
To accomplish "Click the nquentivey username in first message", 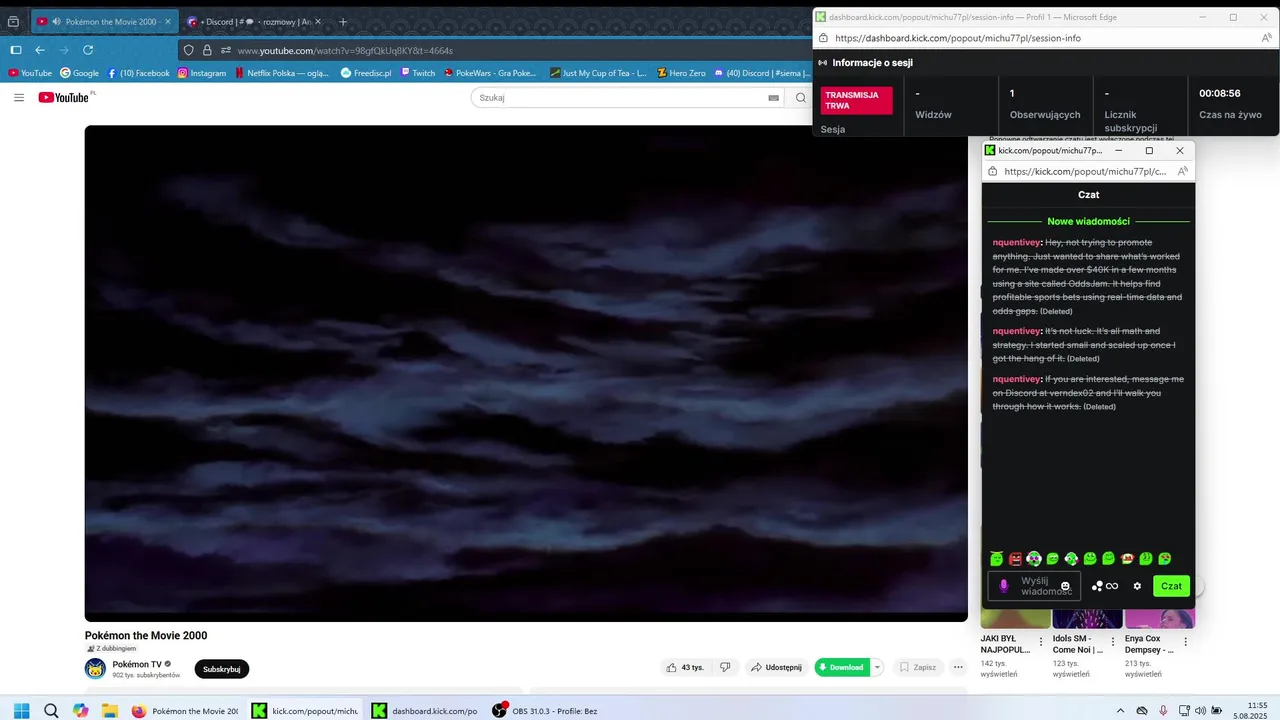I will (x=1016, y=242).
